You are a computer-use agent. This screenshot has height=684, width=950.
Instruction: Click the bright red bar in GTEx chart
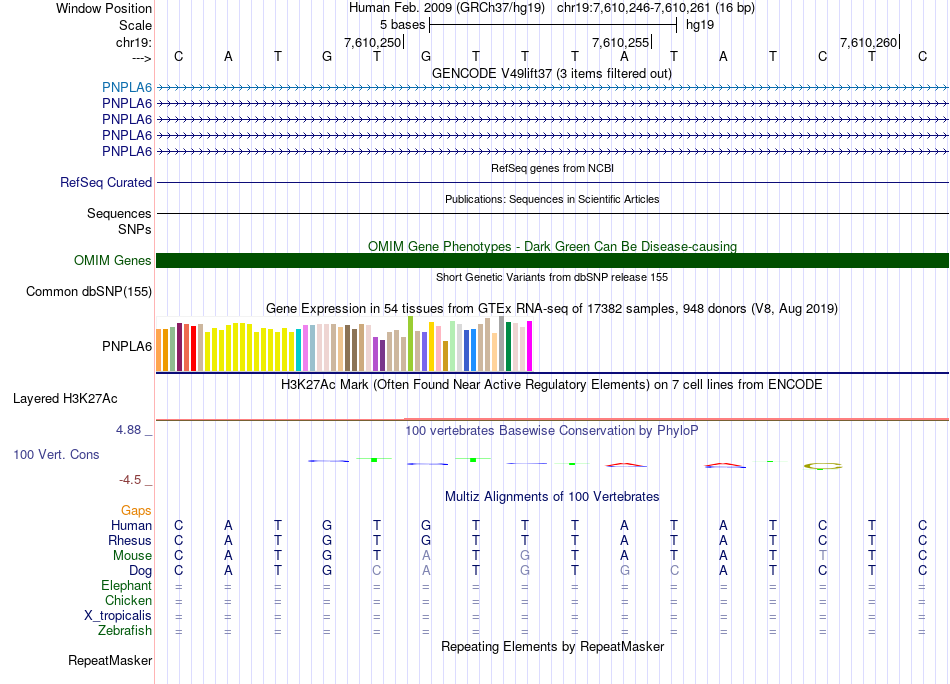[x=193, y=348]
